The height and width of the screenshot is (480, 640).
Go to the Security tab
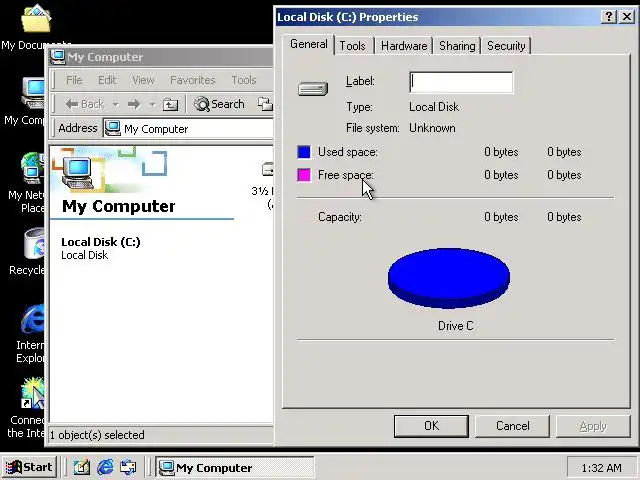pos(506,46)
